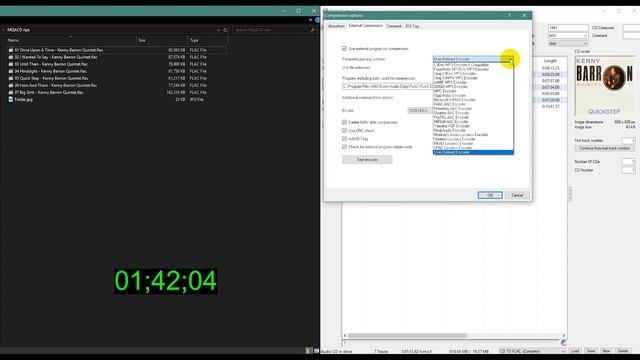Click the CD cover thumbnail image
Image resolution: width=640 pixels, height=360 pixels.
[604, 86]
